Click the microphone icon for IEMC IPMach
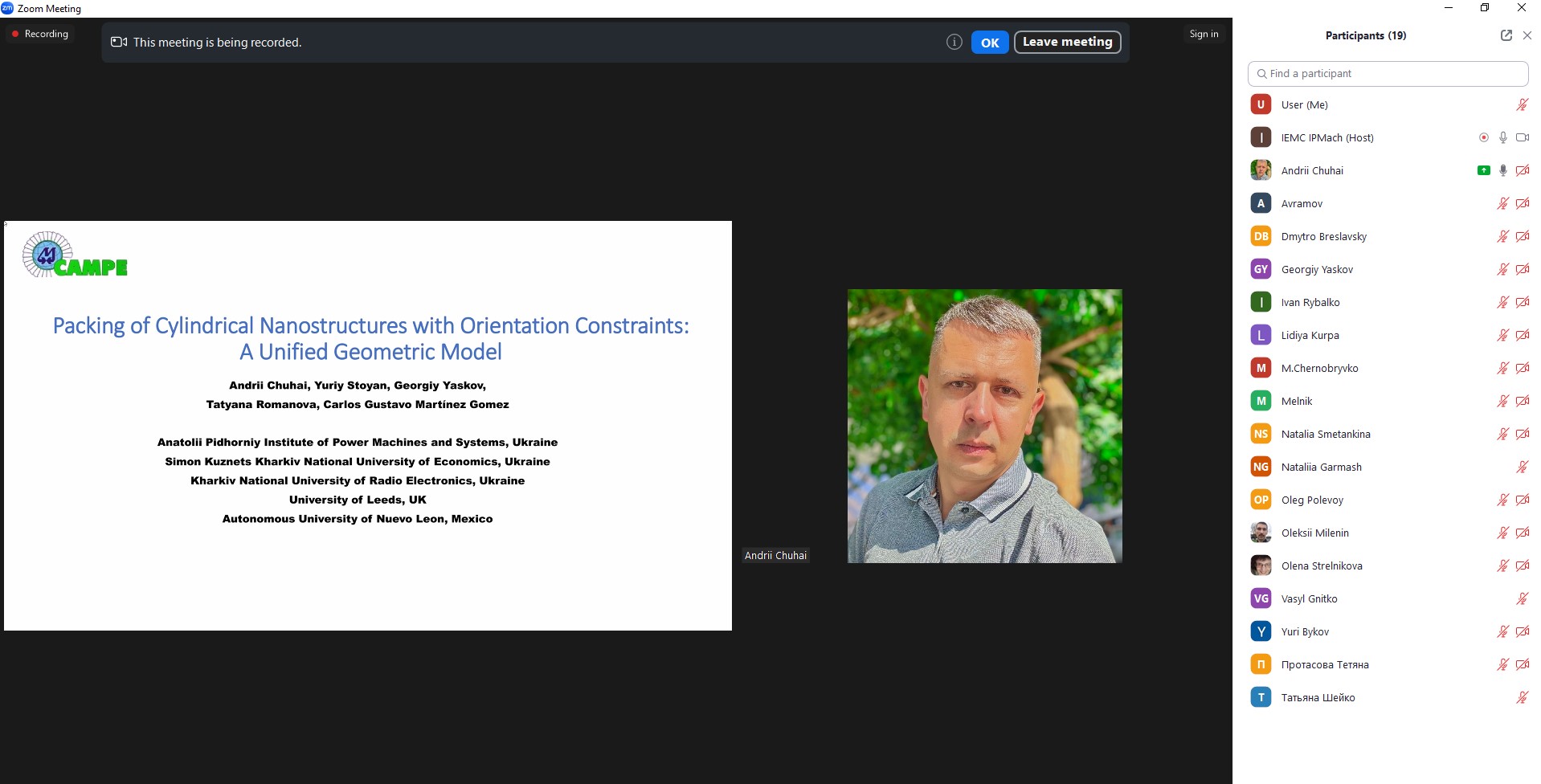The height and width of the screenshot is (784, 1541). point(1502,137)
